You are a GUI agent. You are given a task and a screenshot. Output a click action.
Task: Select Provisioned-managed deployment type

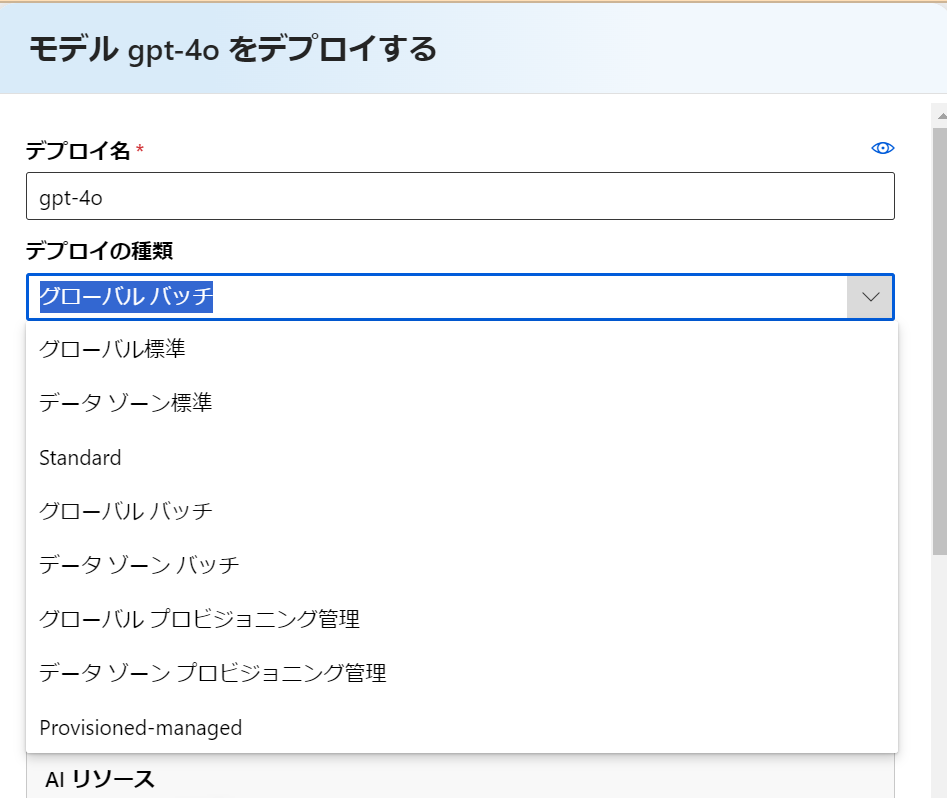pyautogui.click(x=462, y=727)
